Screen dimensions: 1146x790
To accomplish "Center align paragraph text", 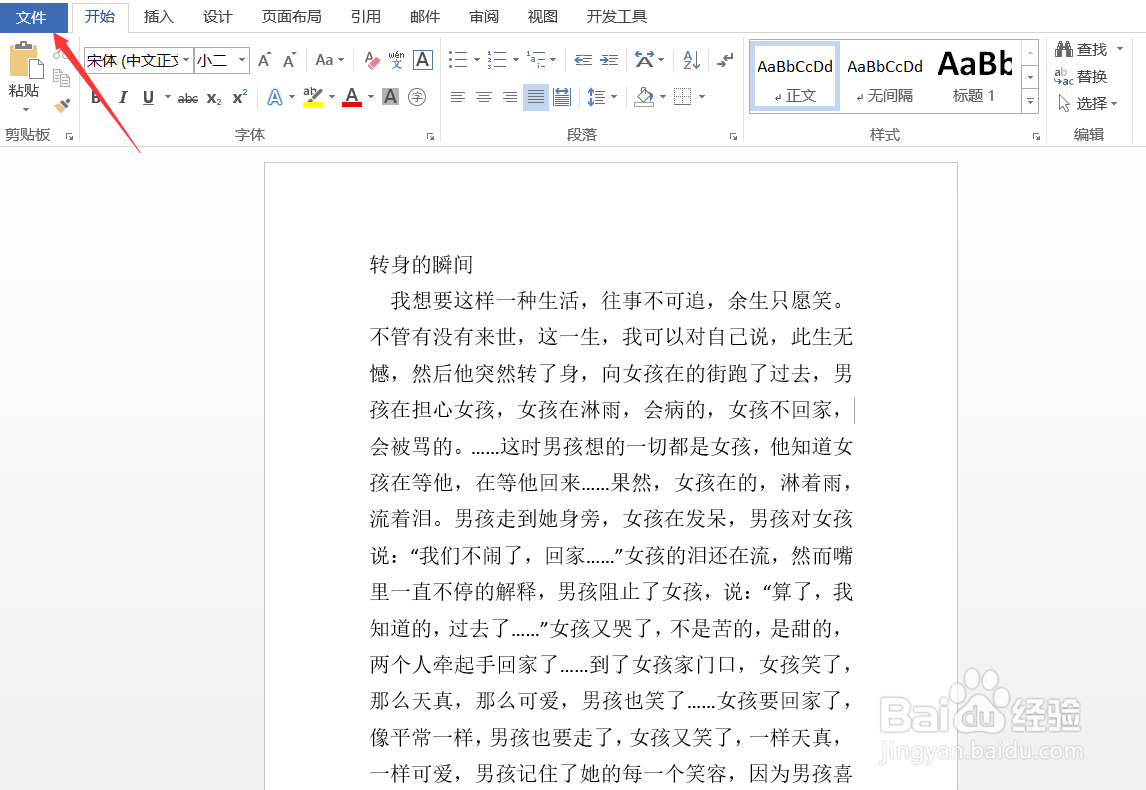I will (484, 96).
